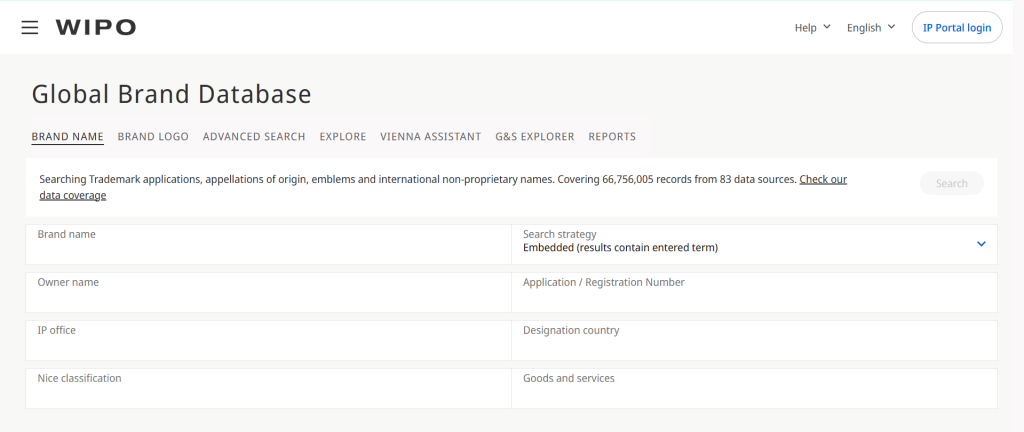1024x432 pixels.
Task: Click the IP Portal login button
Action: coord(957,28)
